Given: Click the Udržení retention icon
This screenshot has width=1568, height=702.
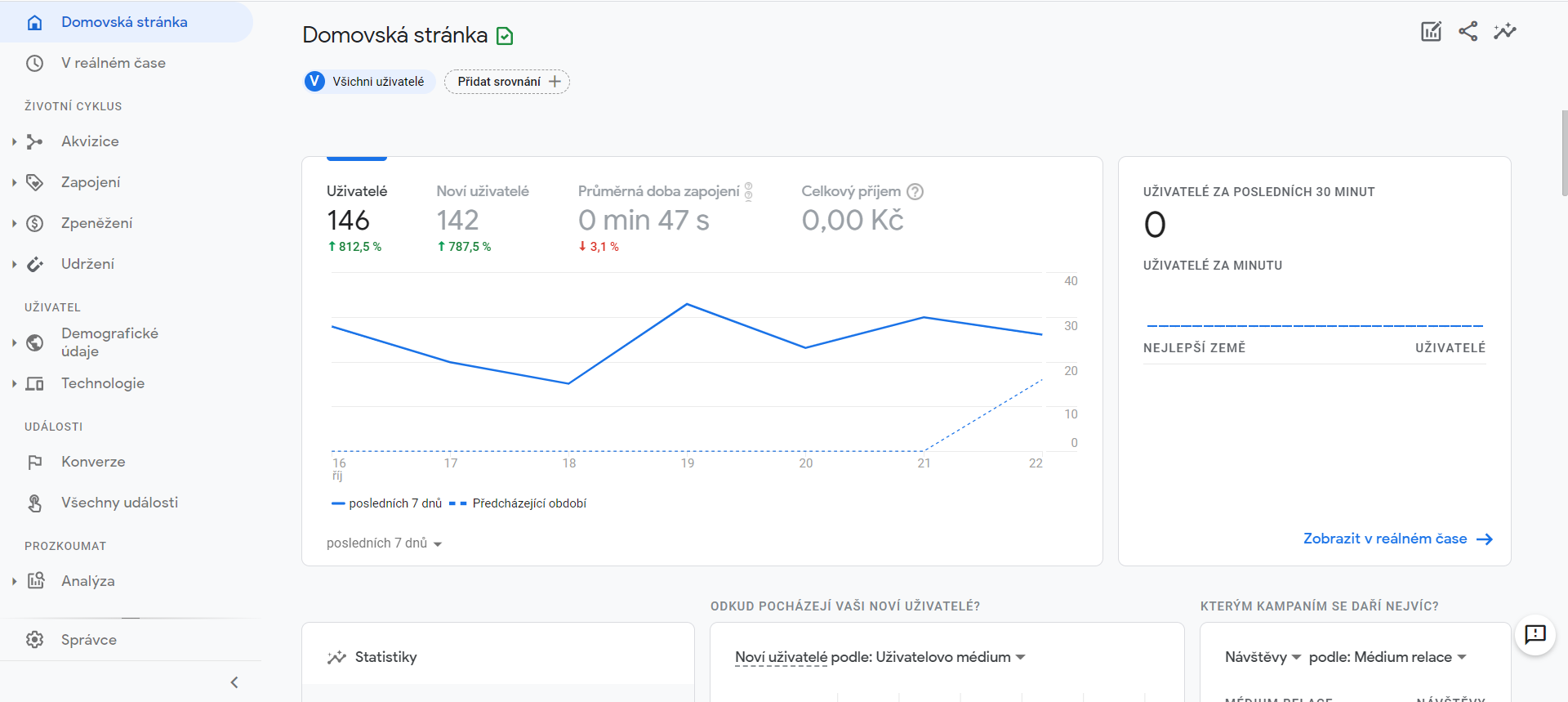Looking at the screenshot, I should pos(34,264).
